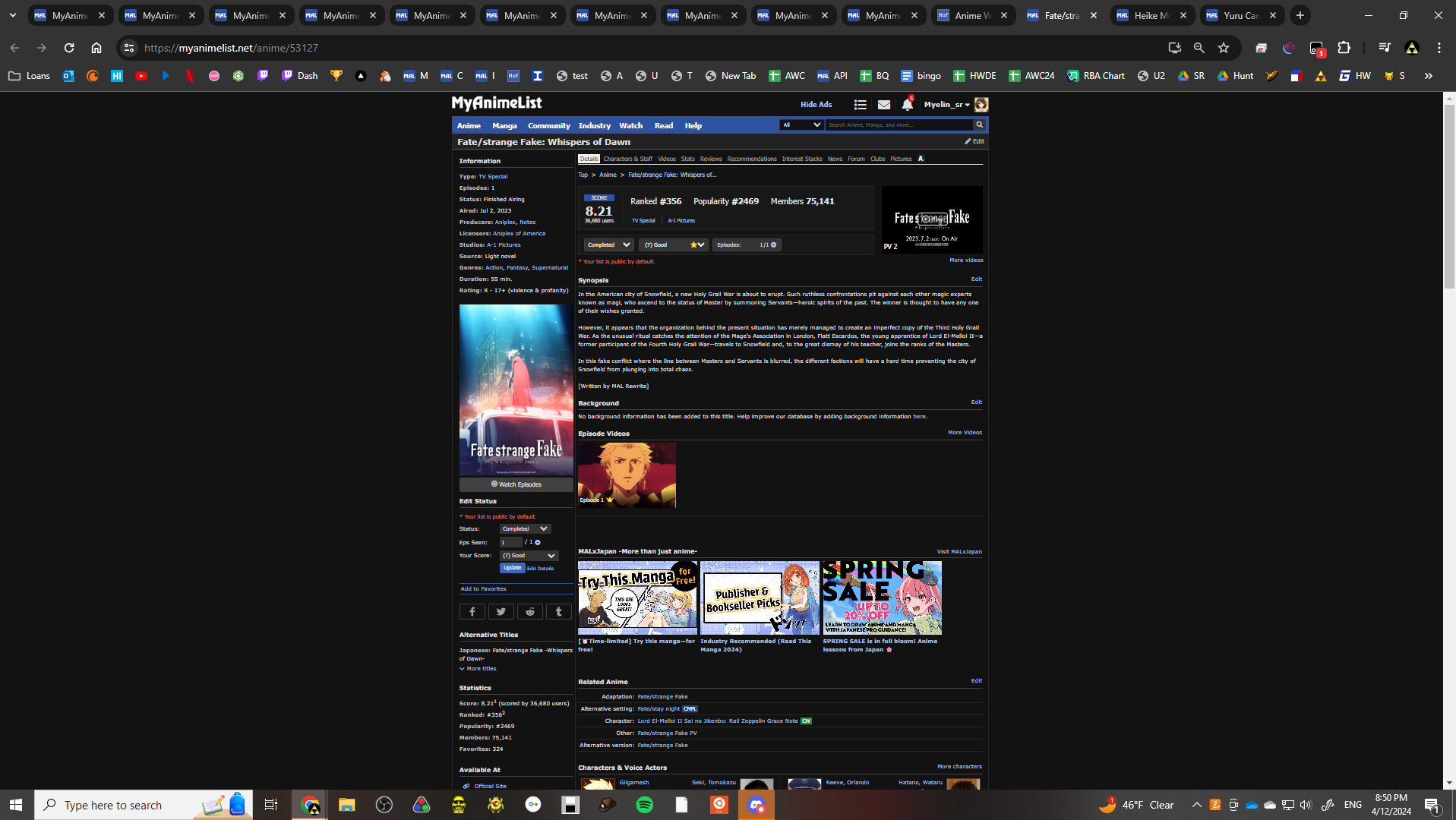Viewport: 1456px width, 820px height.
Task: Open the Fate/stay night related anime link
Action: pyautogui.click(x=659, y=709)
